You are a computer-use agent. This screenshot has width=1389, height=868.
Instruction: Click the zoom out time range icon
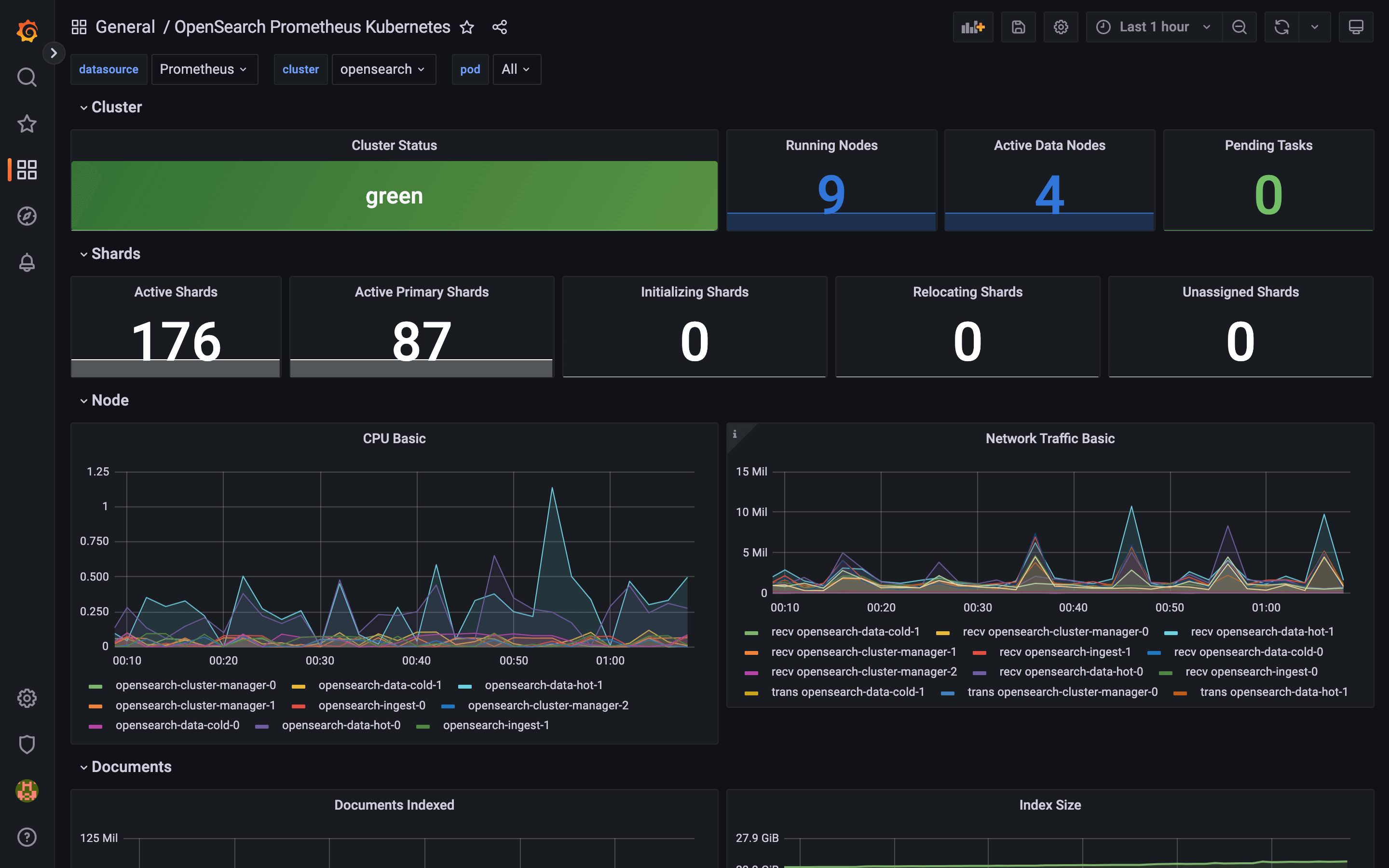[x=1239, y=27]
